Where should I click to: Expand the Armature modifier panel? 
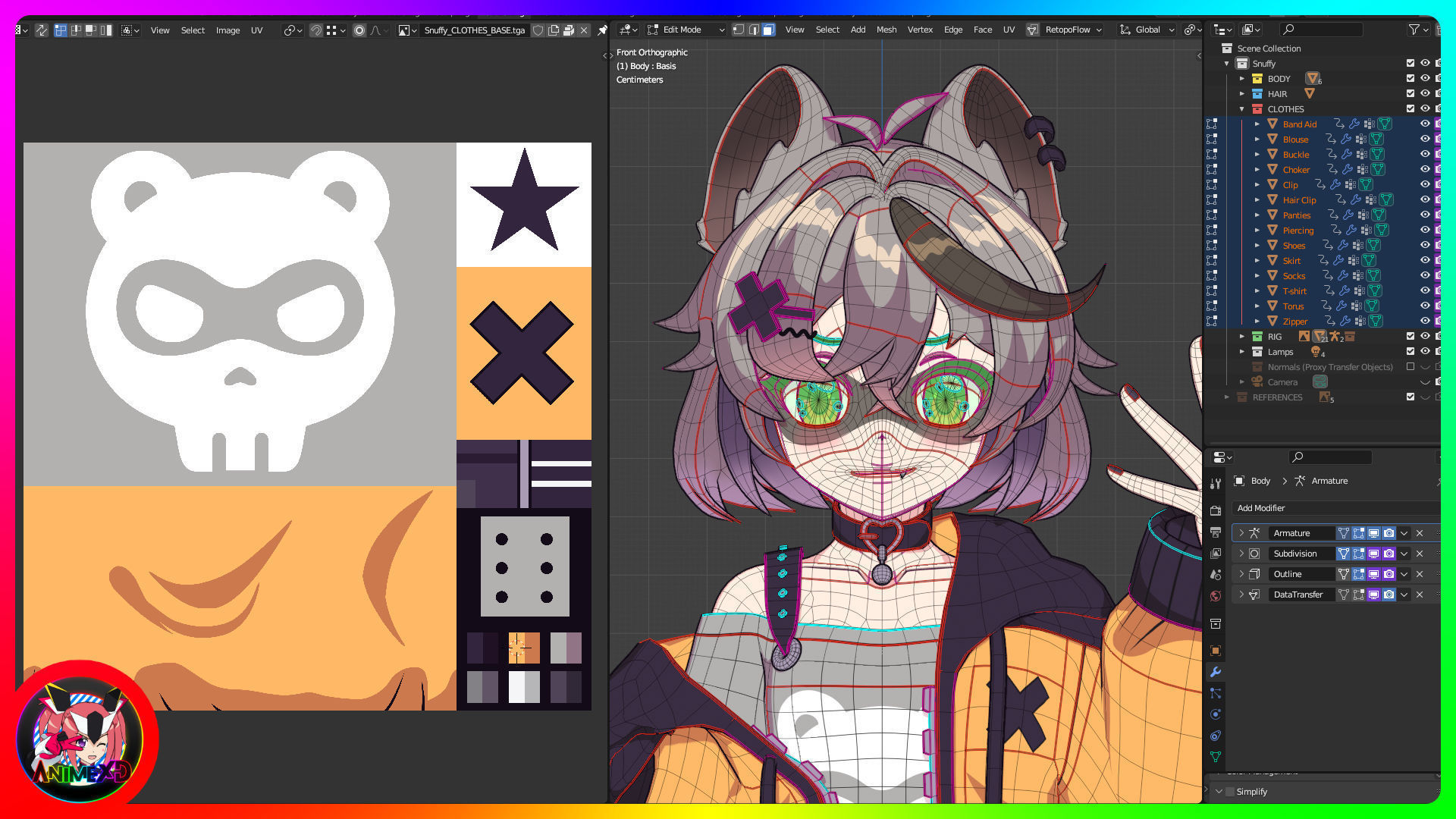click(x=1241, y=533)
